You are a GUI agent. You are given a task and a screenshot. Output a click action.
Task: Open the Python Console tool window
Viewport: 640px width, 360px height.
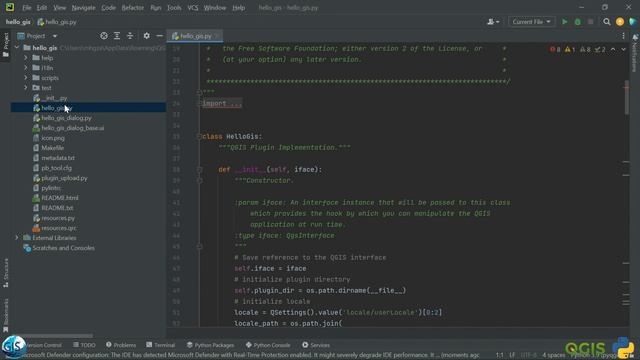click(x=268, y=345)
